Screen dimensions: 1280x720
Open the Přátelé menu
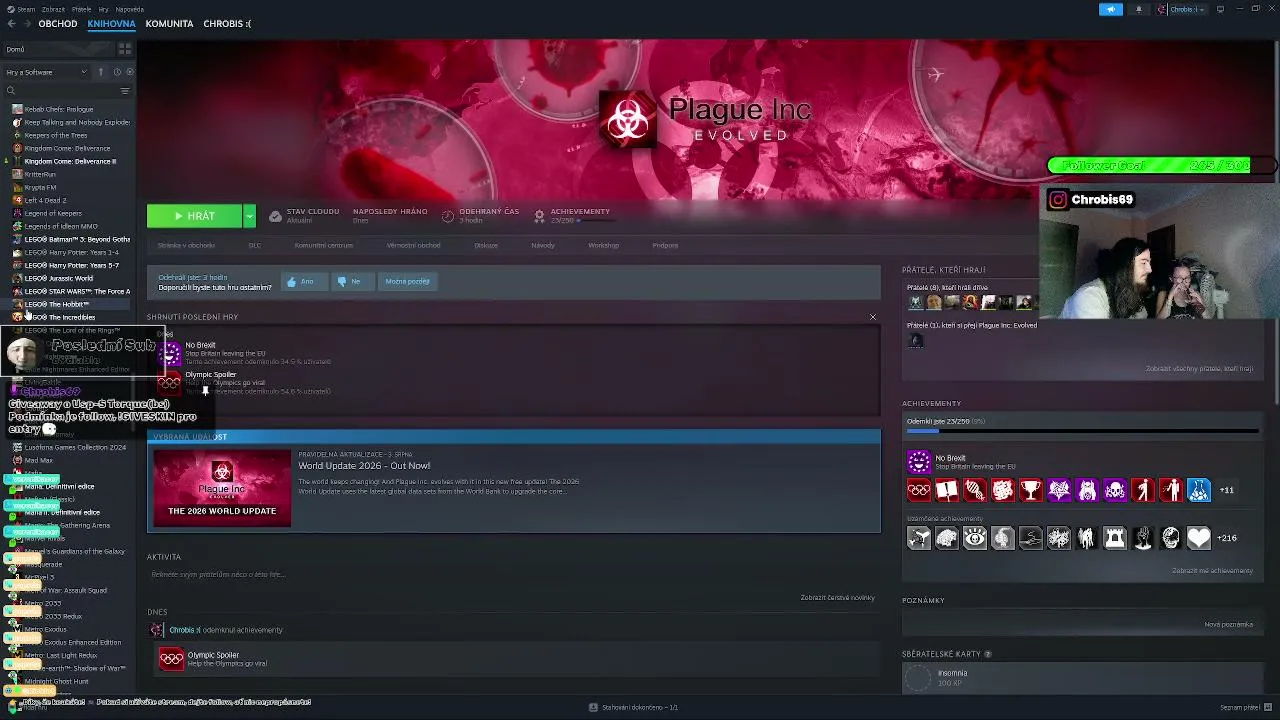point(80,9)
